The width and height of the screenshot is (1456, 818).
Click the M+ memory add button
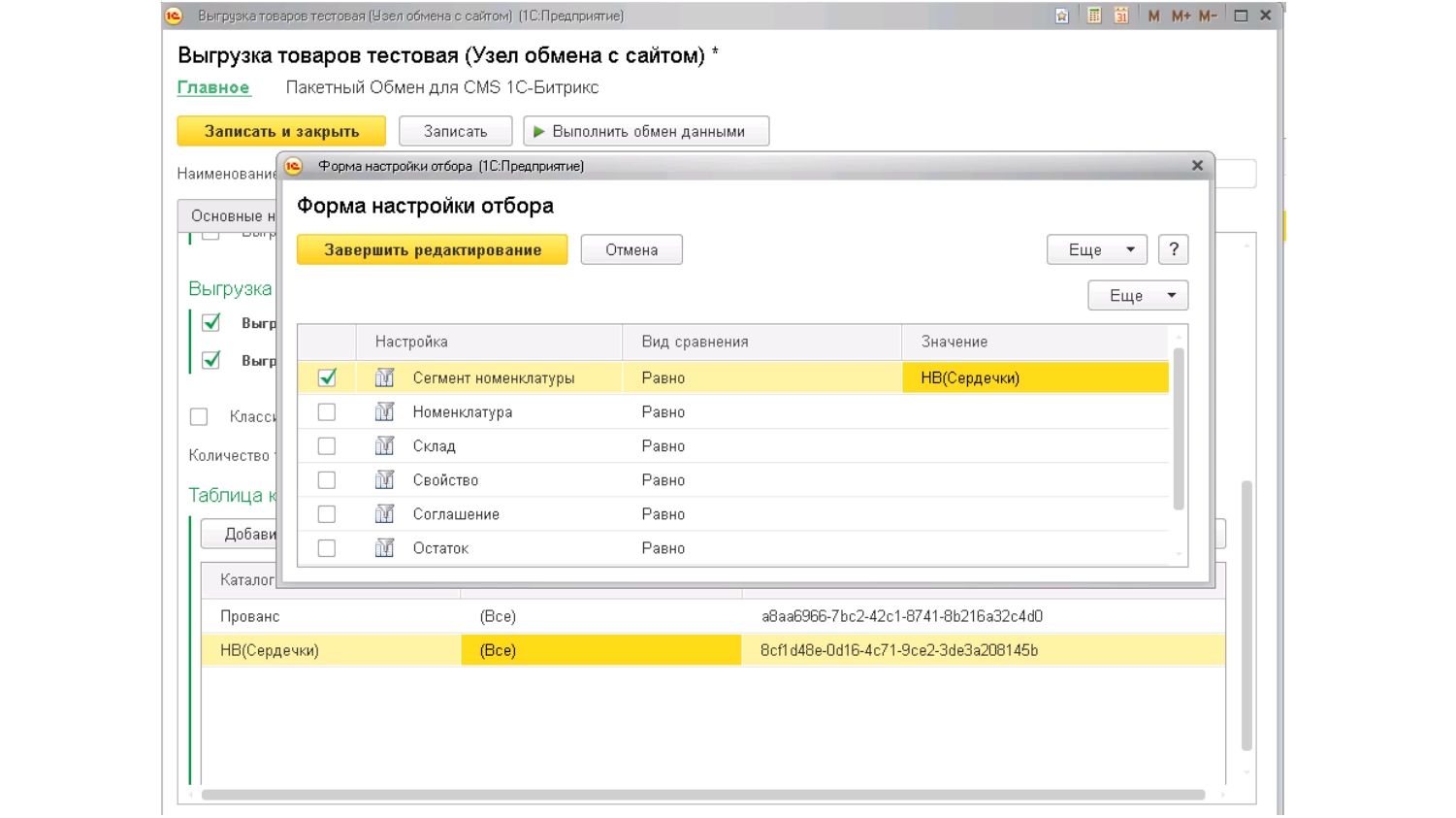point(1181,16)
